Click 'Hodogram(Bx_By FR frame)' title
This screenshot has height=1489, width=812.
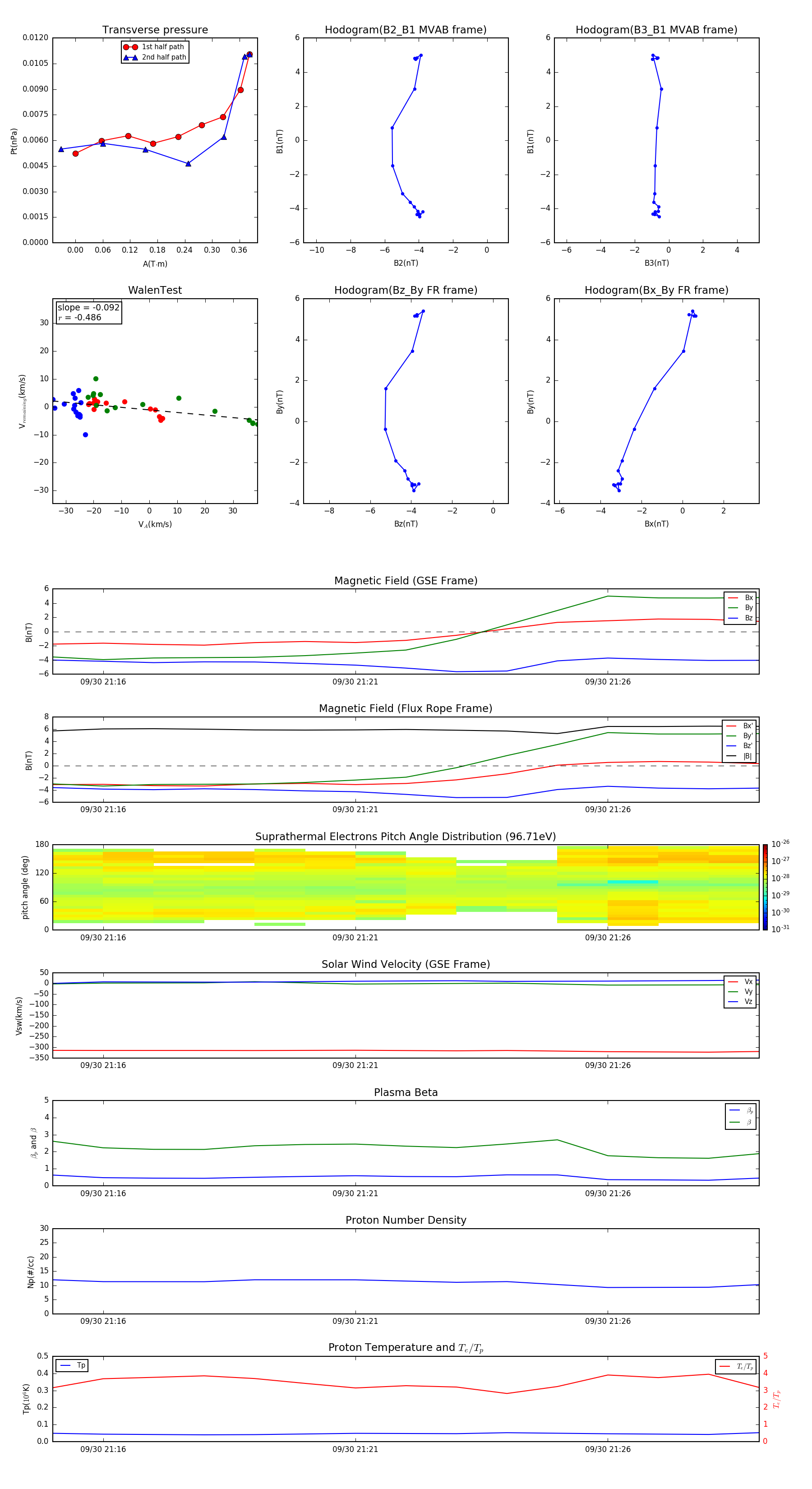[x=656, y=290]
